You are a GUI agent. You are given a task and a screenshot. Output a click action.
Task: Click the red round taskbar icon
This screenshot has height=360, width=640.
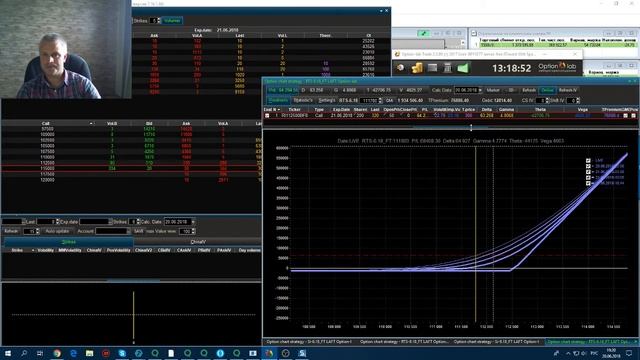106,353
